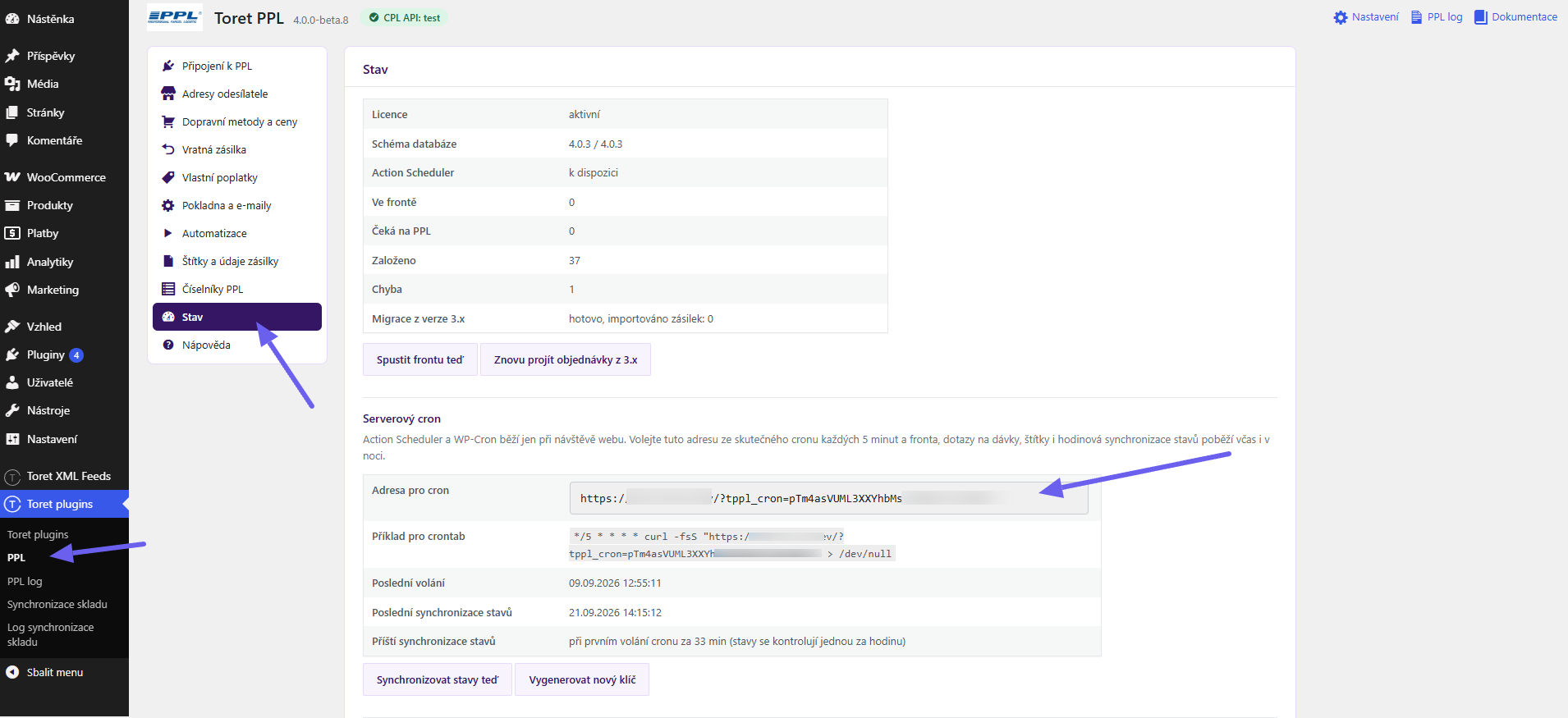1568x718 pixels.
Task: Click the PPL log document icon
Action: 1416,17
